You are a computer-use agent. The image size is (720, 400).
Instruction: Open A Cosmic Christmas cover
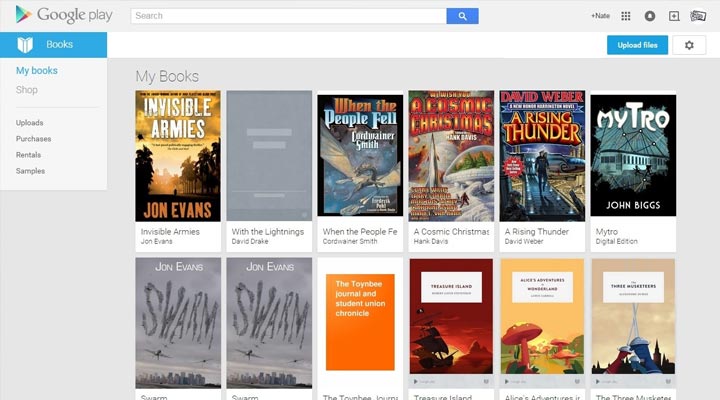[x=451, y=156]
